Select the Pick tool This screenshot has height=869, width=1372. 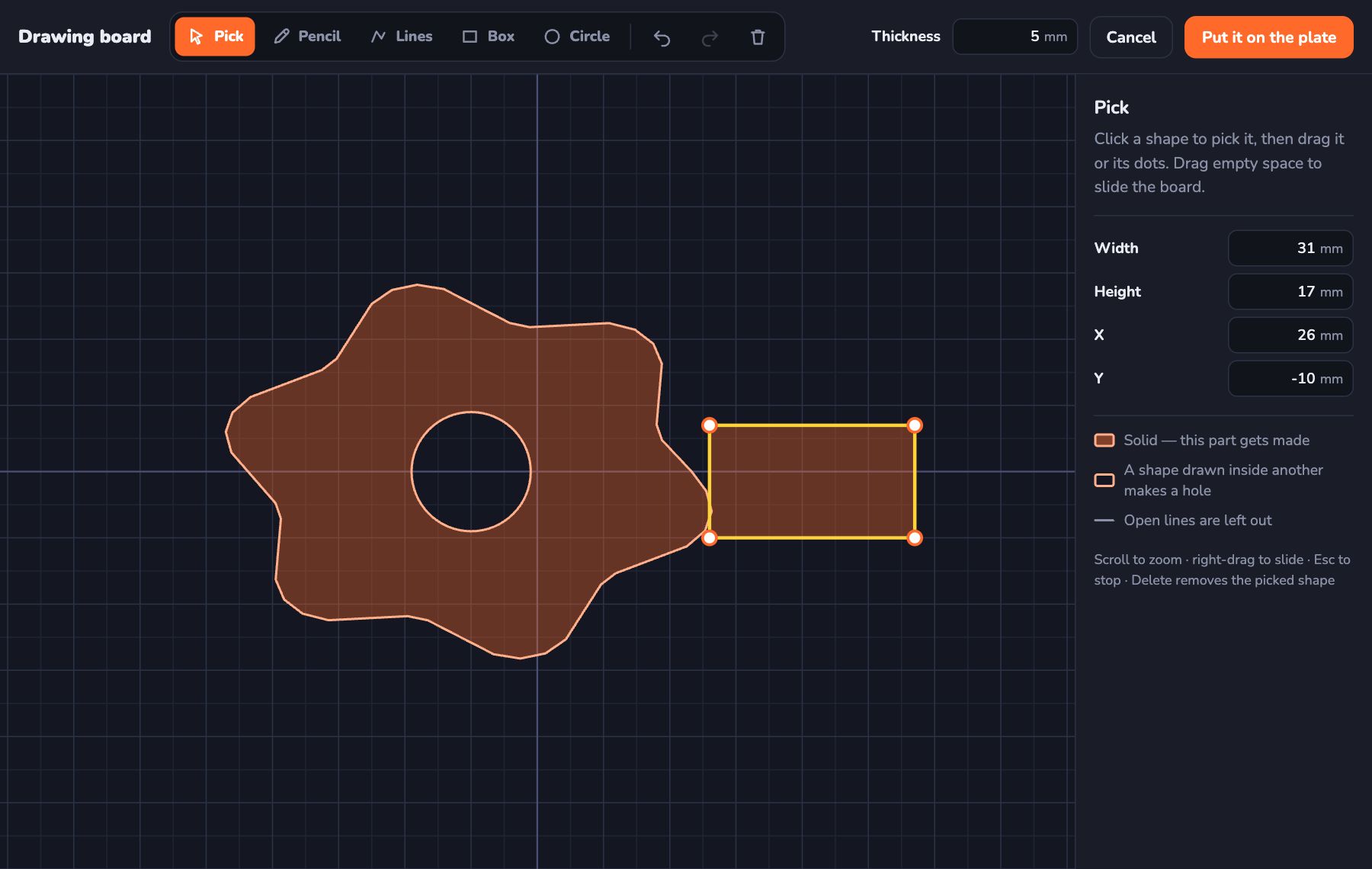[215, 37]
